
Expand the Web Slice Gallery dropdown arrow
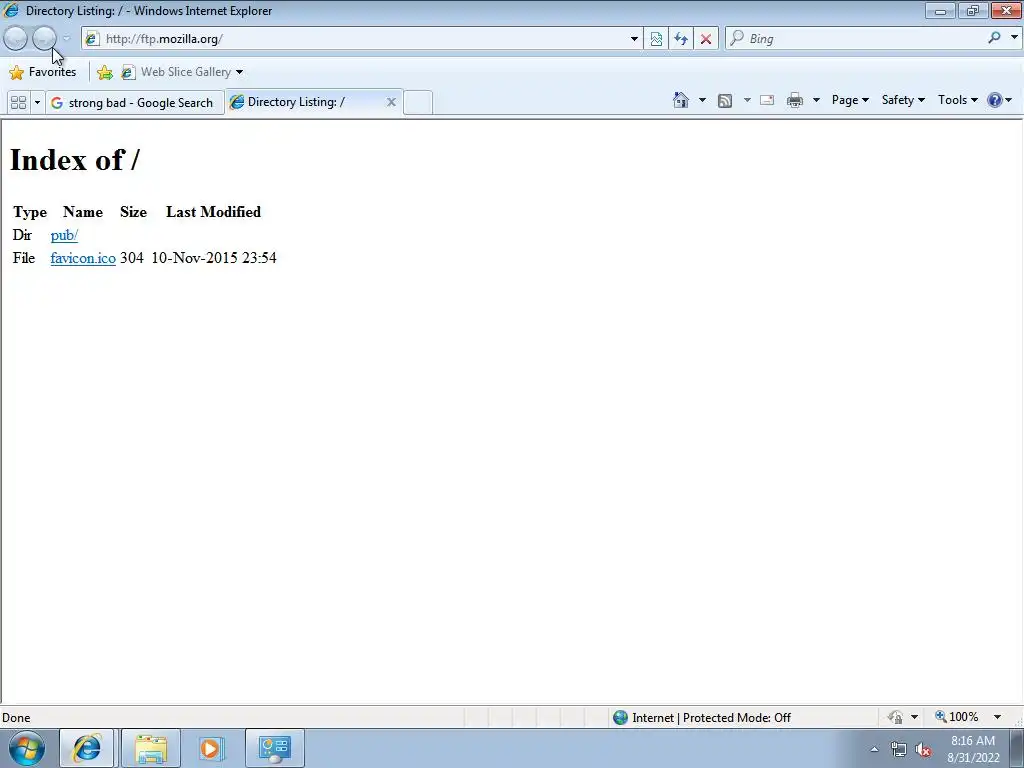click(x=240, y=72)
